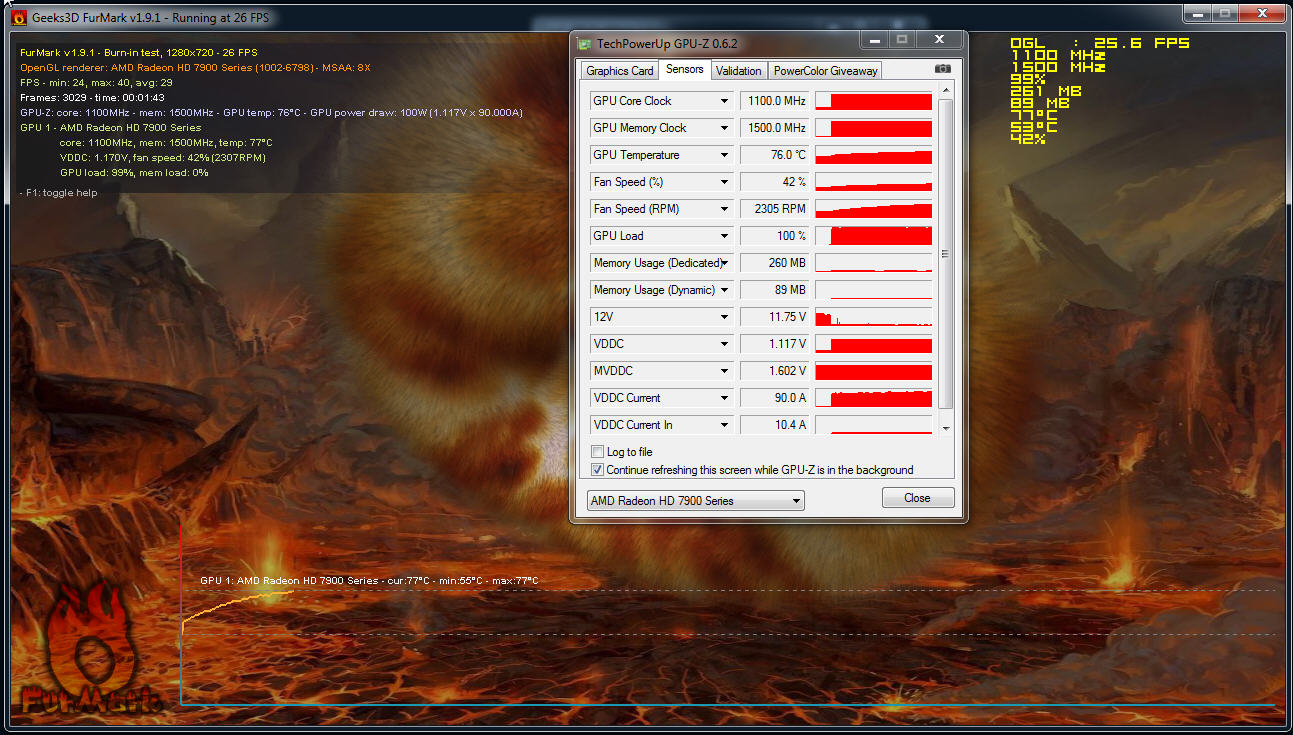This screenshot has width=1293, height=735.
Task: Open the VDDC sensor dropdown
Action: click(x=724, y=344)
